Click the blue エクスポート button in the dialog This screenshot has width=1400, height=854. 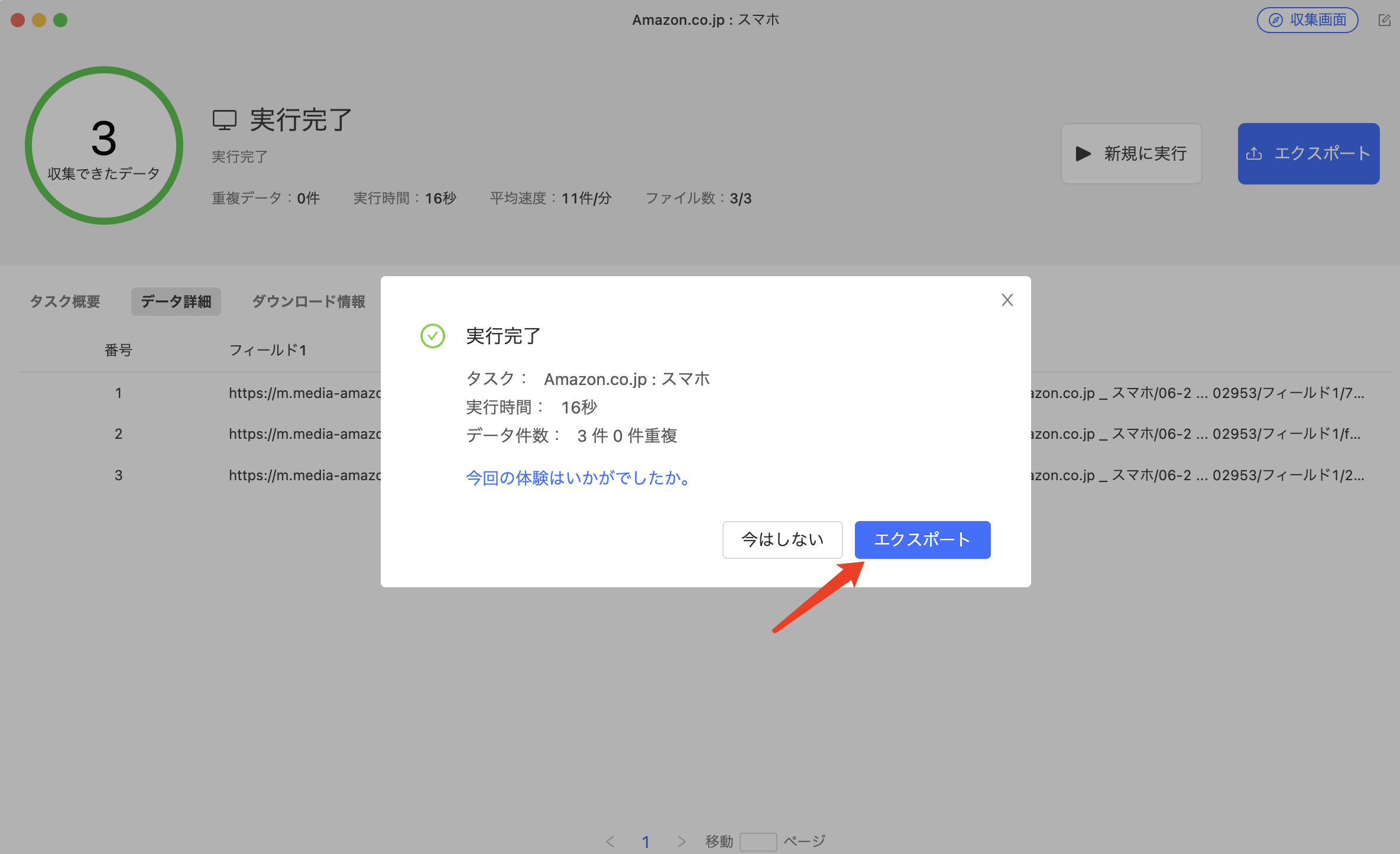tap(922, 539)
